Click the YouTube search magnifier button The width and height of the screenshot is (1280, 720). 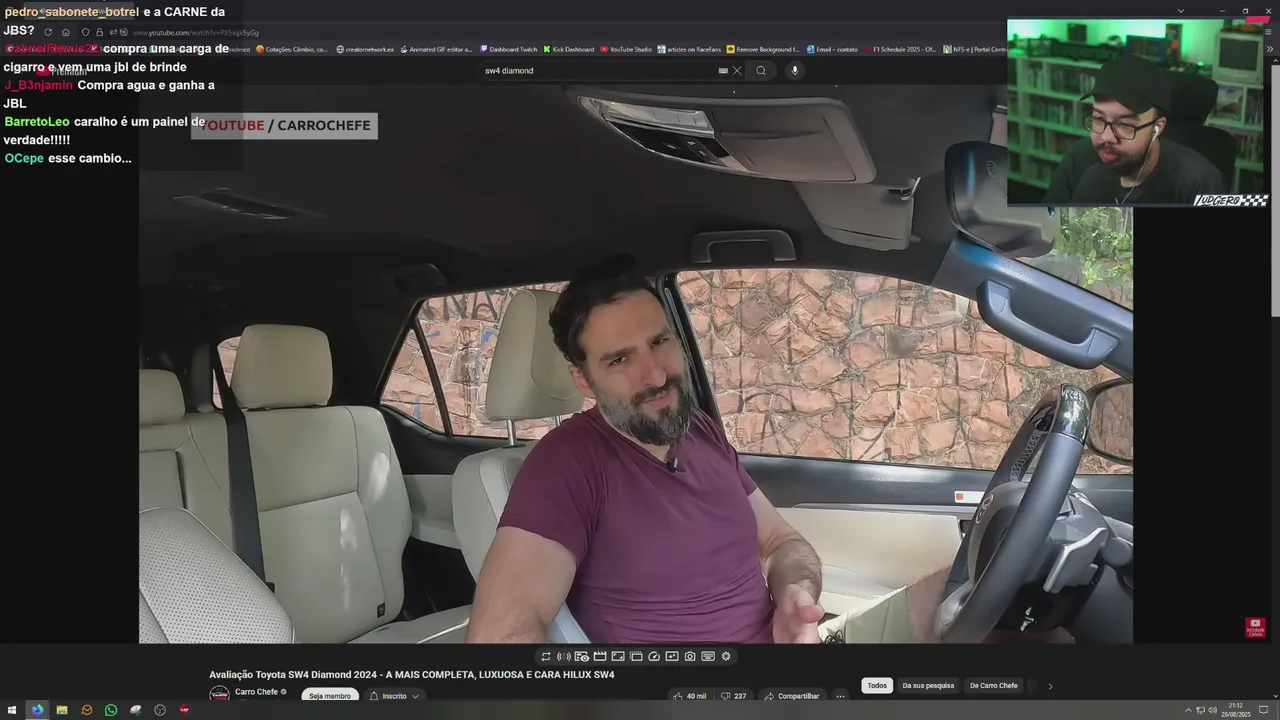click(761, 70)
